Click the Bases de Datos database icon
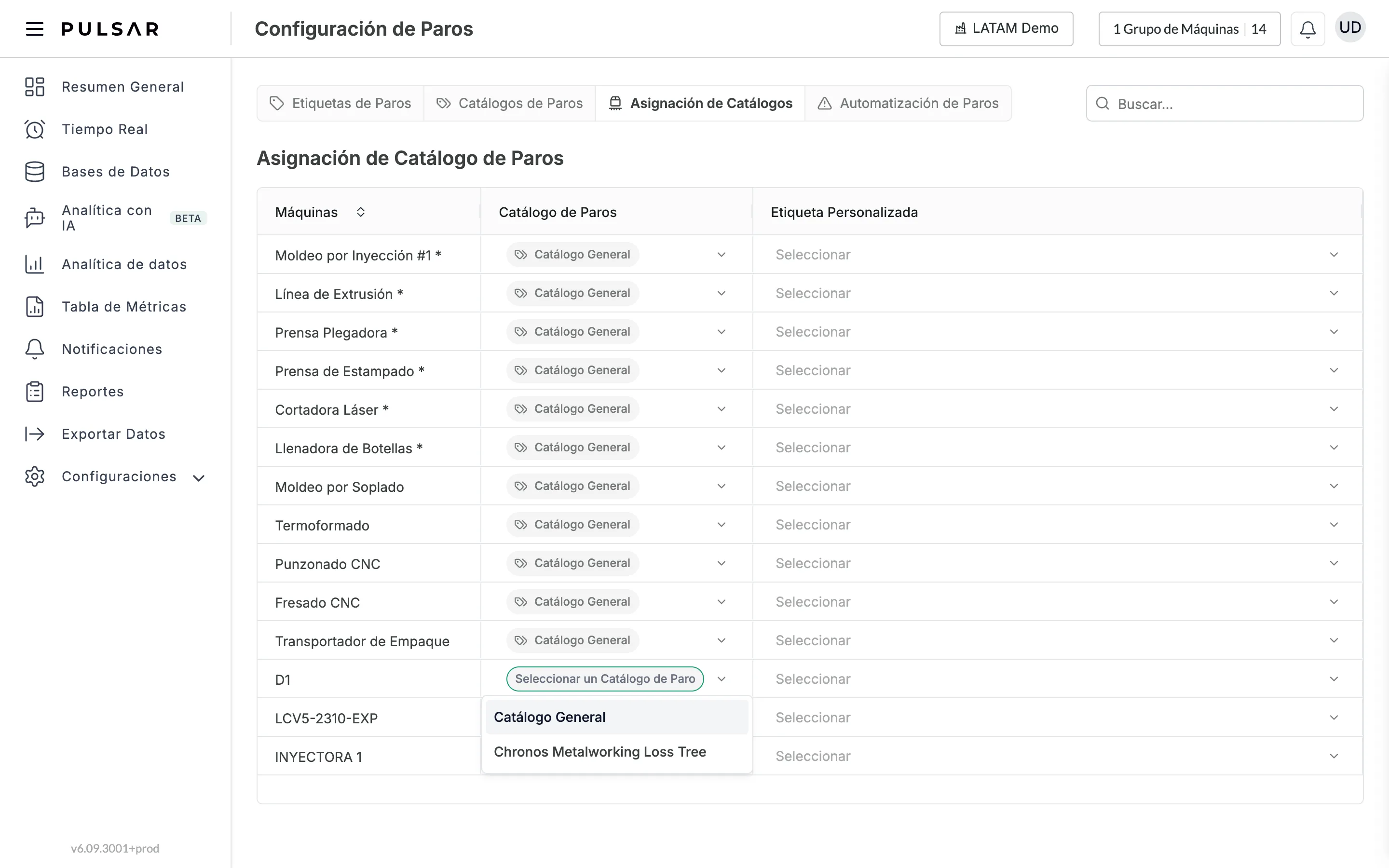This screenshot has height=868, width=1389. pyautogui.click(x=34, y=172)
